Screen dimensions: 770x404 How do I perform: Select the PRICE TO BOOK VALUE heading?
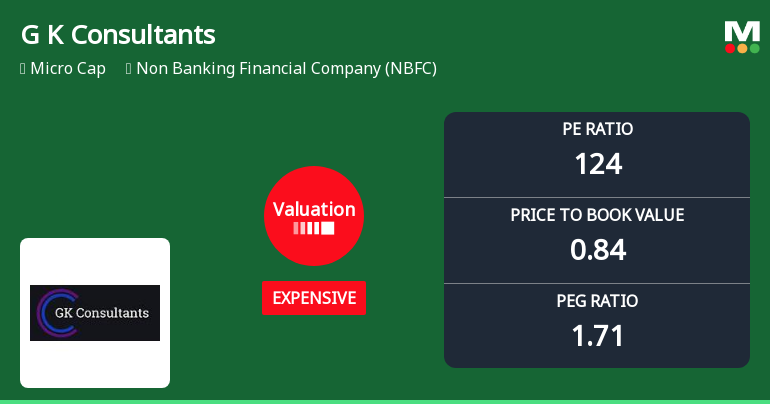[x=597, y=215]
